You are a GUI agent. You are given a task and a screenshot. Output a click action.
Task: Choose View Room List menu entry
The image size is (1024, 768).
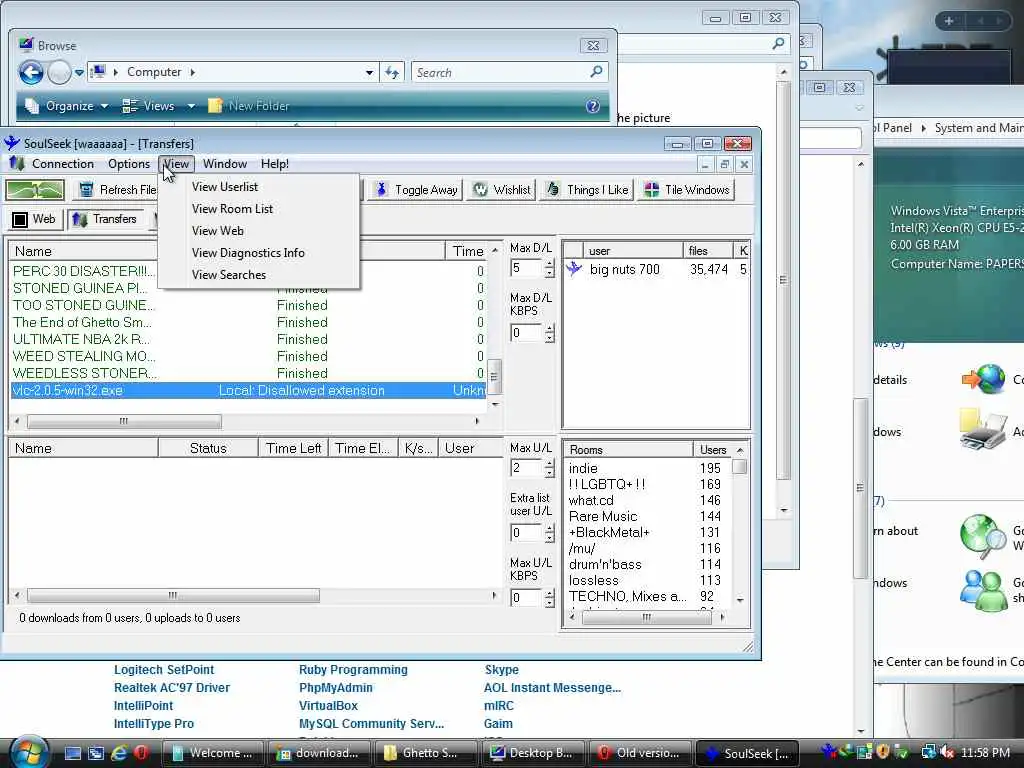coord(232,209)
